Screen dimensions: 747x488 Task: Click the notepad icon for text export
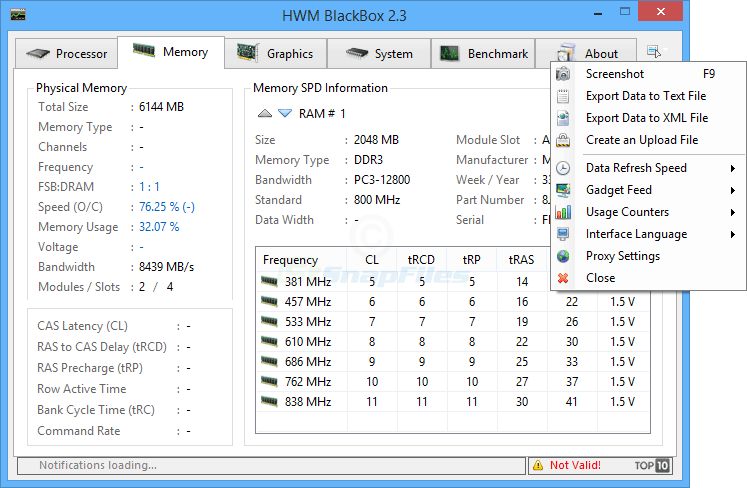click(563, 96)
